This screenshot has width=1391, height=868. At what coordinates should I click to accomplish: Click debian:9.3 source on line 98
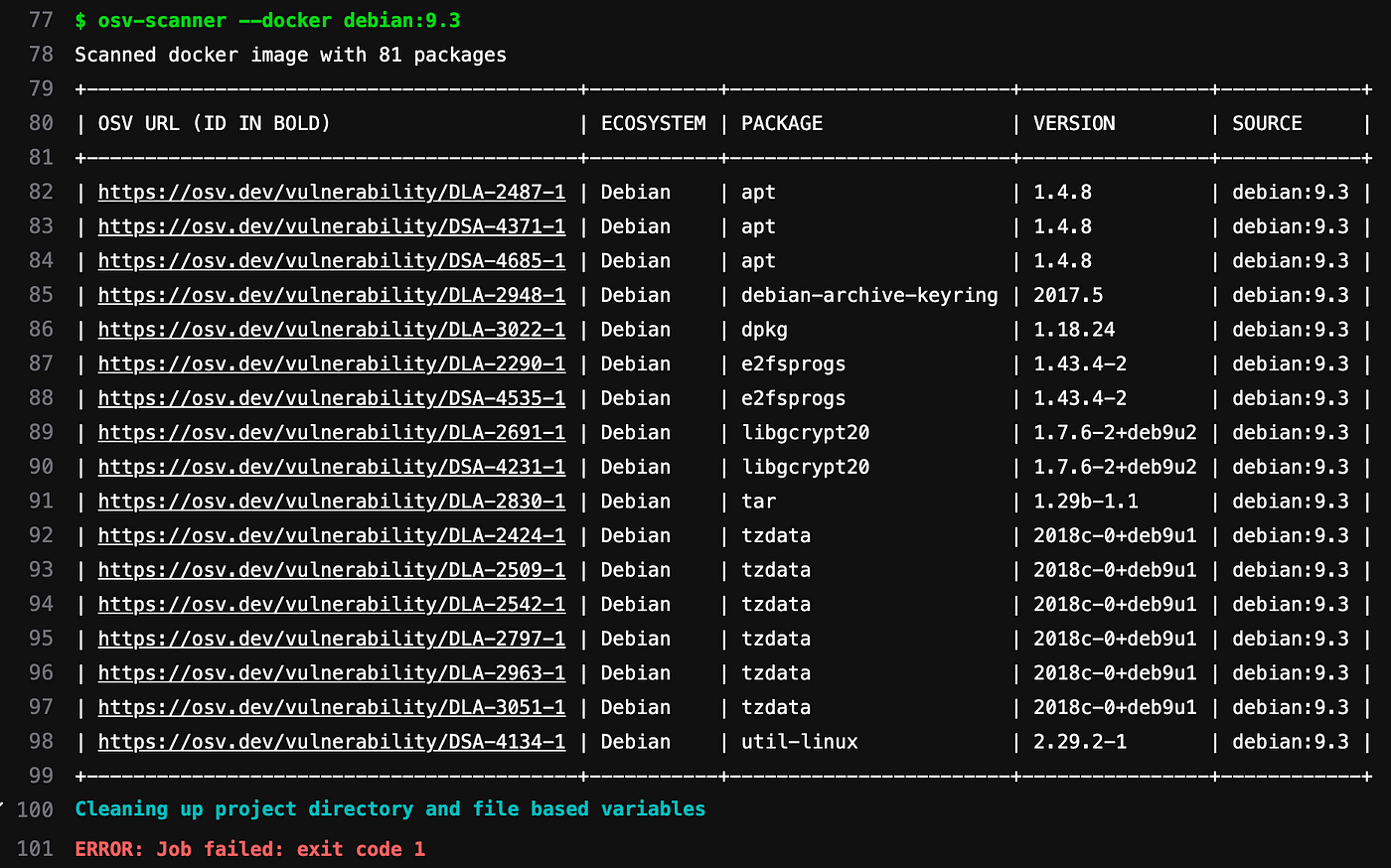point(1291,742)
